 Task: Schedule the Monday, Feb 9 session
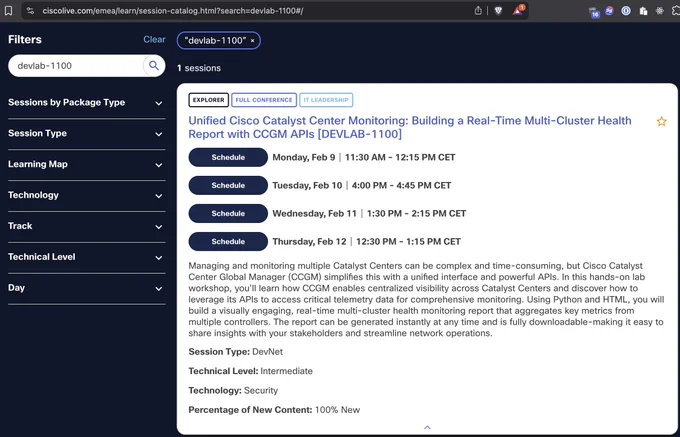[228, 157]
